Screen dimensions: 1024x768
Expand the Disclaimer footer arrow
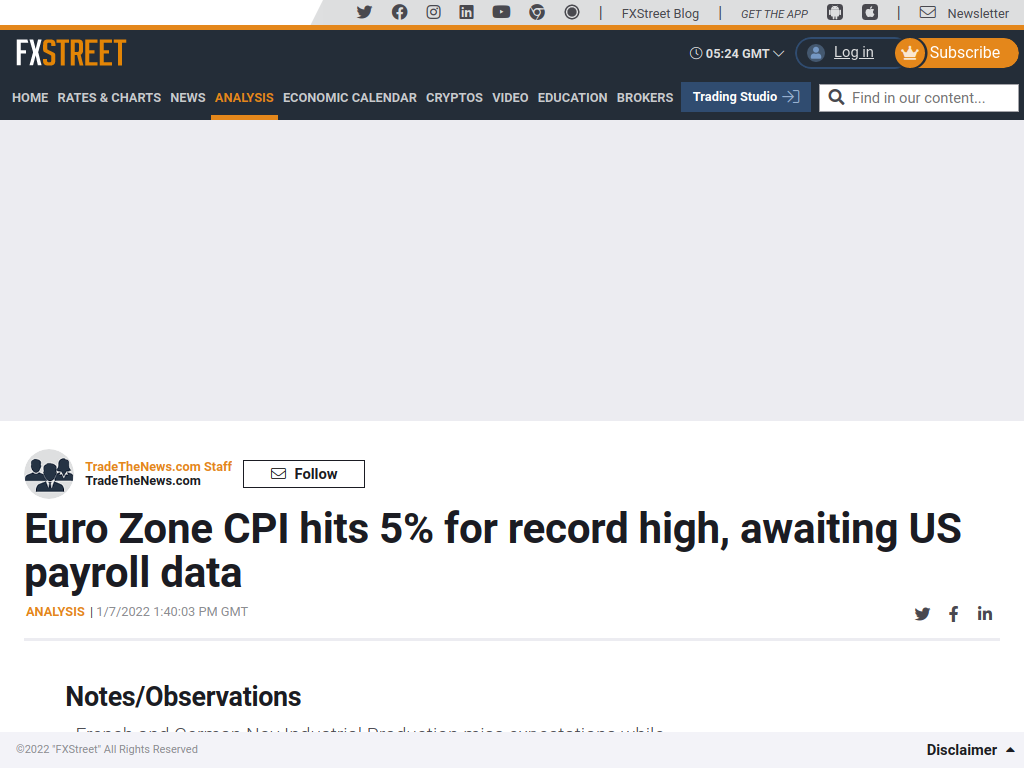point(1010,750)
